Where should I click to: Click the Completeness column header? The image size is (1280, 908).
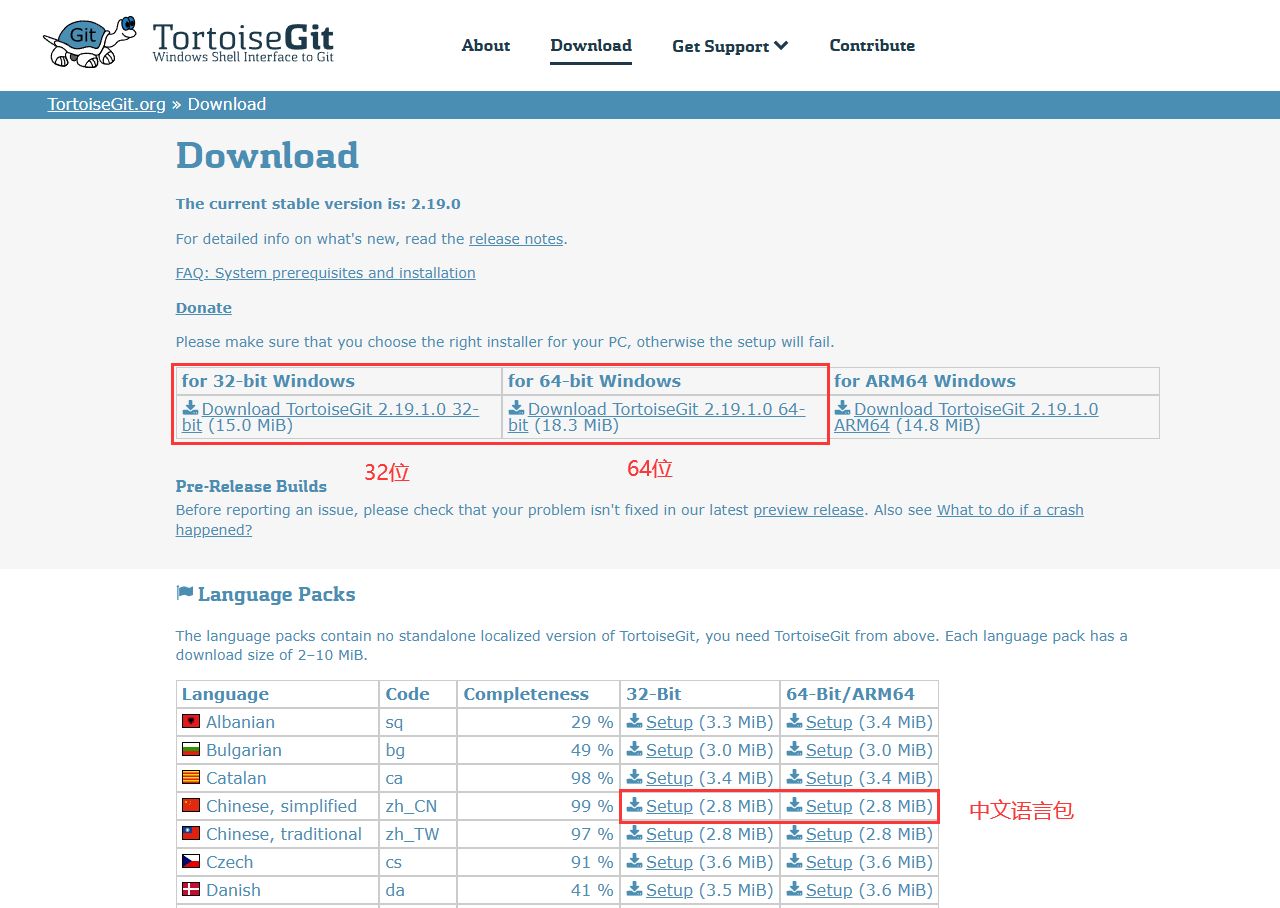(x=539, y=694)
